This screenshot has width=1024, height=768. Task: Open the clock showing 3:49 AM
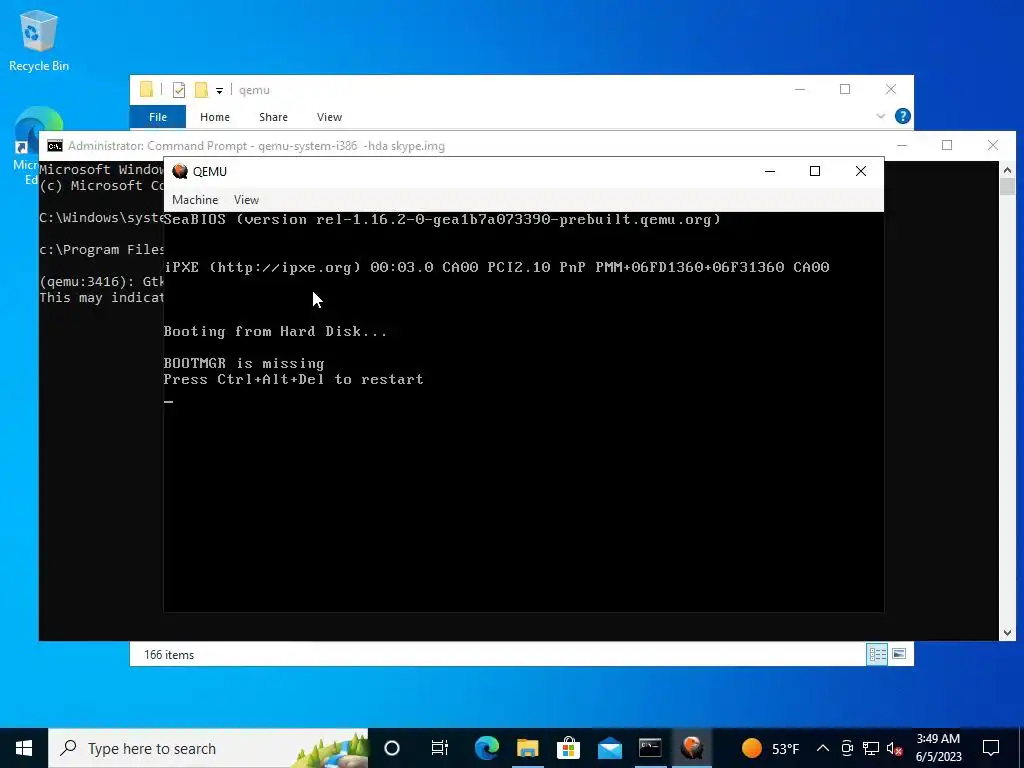pos(938,748)
